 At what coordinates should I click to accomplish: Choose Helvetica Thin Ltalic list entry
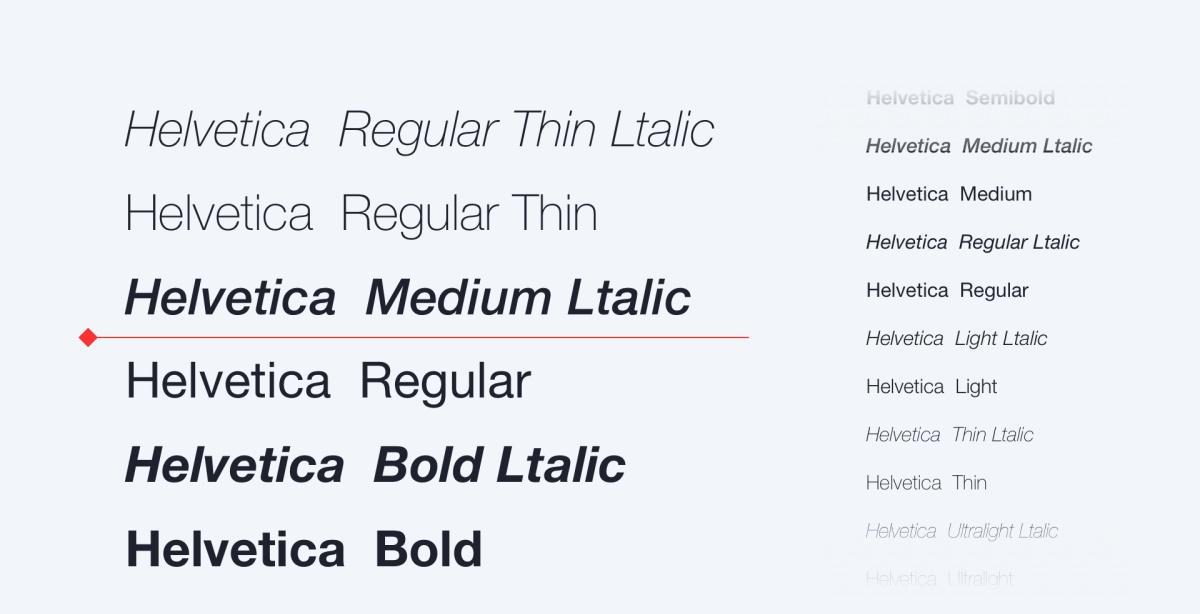(x=949, y=435)
